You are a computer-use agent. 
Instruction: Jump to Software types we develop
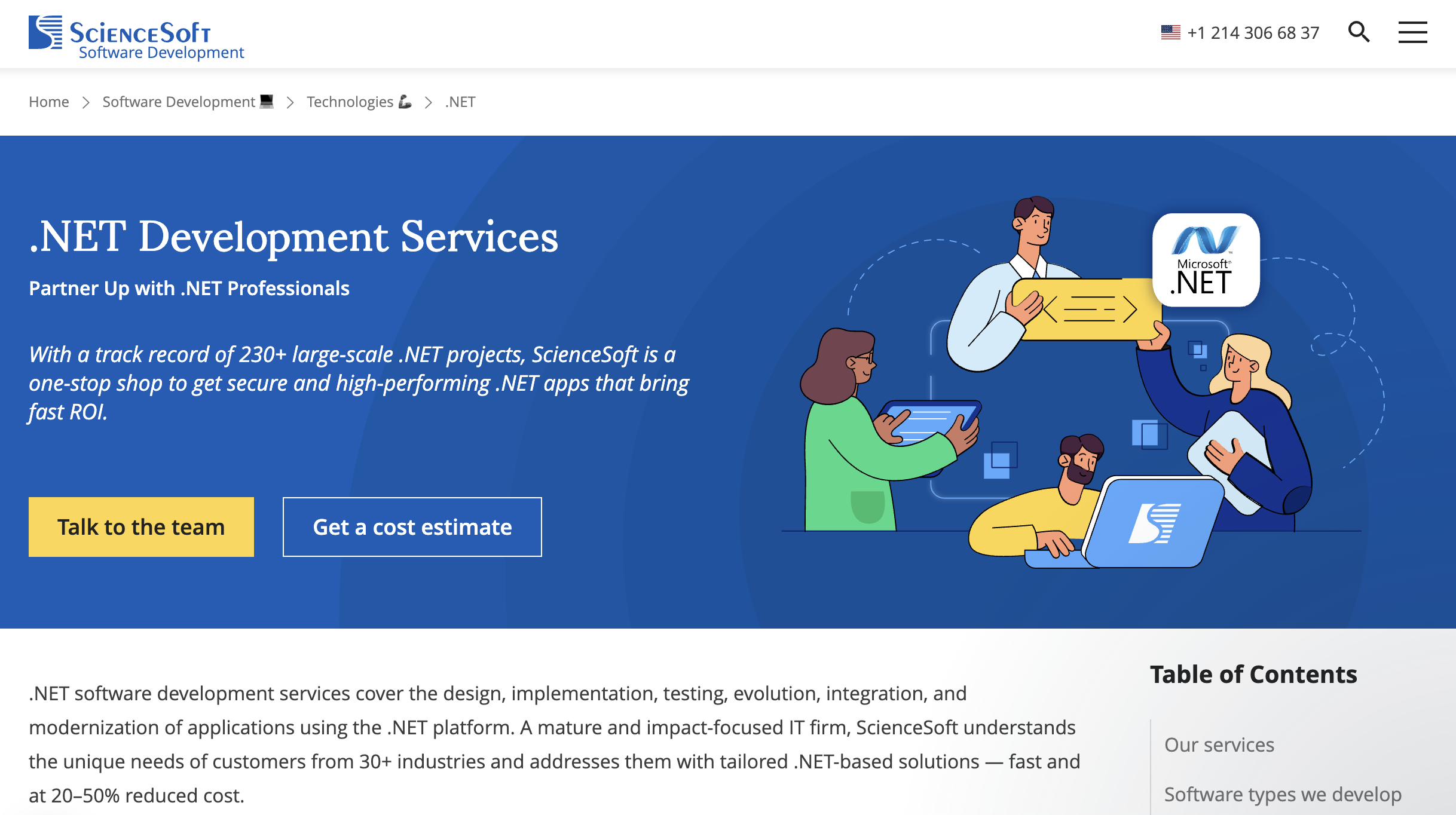pyautogui.click(x=1283, y=795)
